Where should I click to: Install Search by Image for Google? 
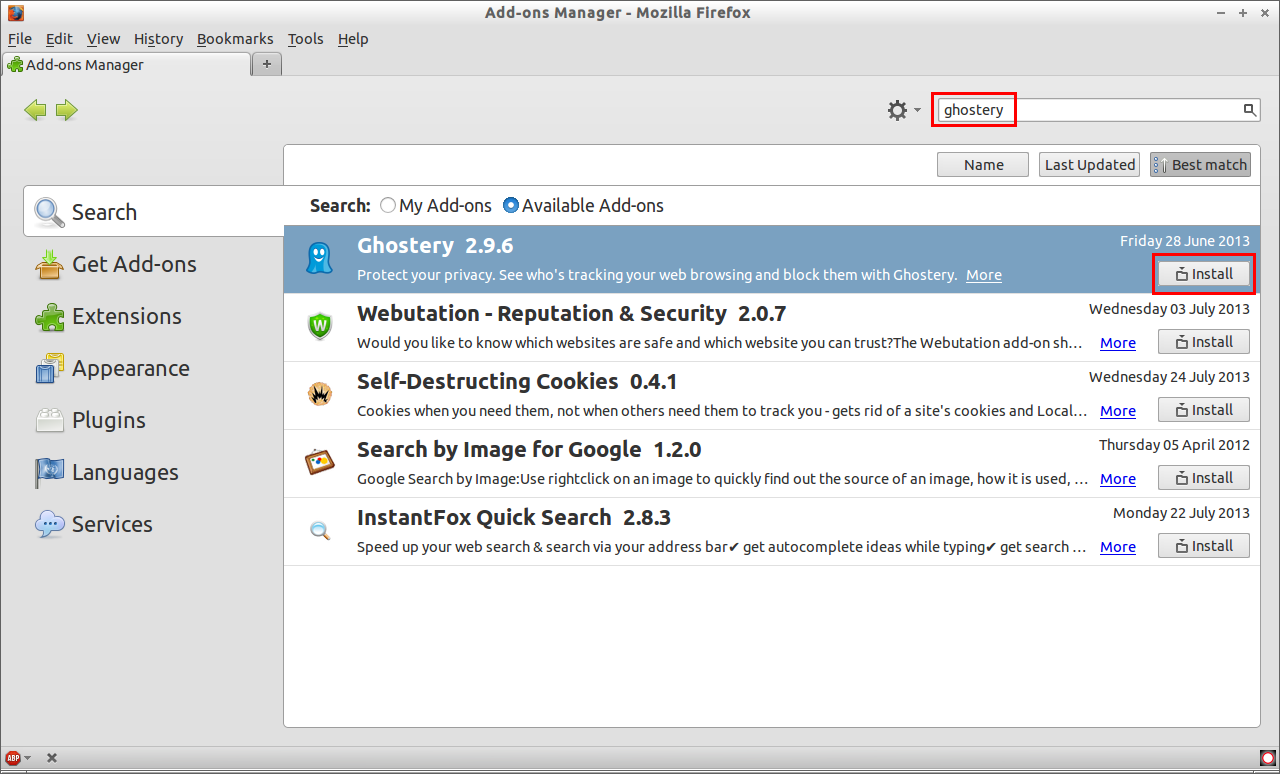pyautogui.click(x=1204, y=478)
